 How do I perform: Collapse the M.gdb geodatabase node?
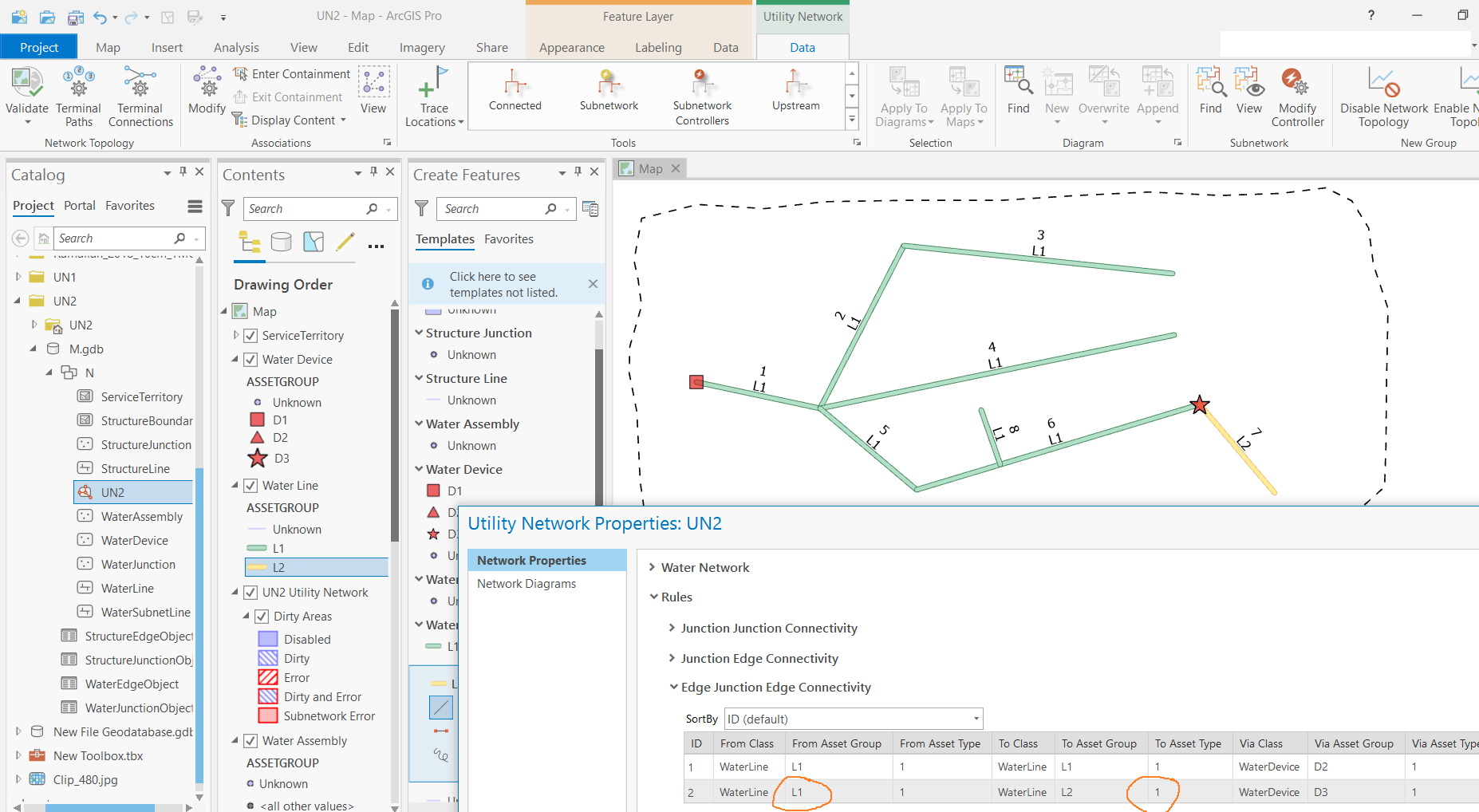[x=34, y=349]
